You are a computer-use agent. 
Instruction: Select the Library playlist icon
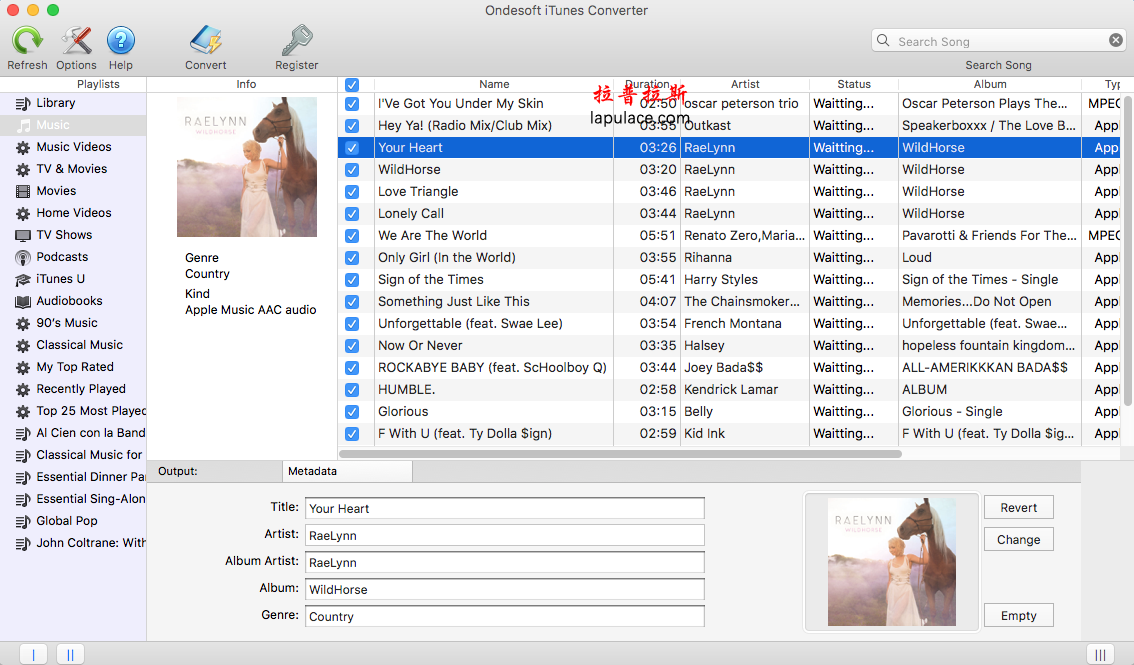point(23,103)
